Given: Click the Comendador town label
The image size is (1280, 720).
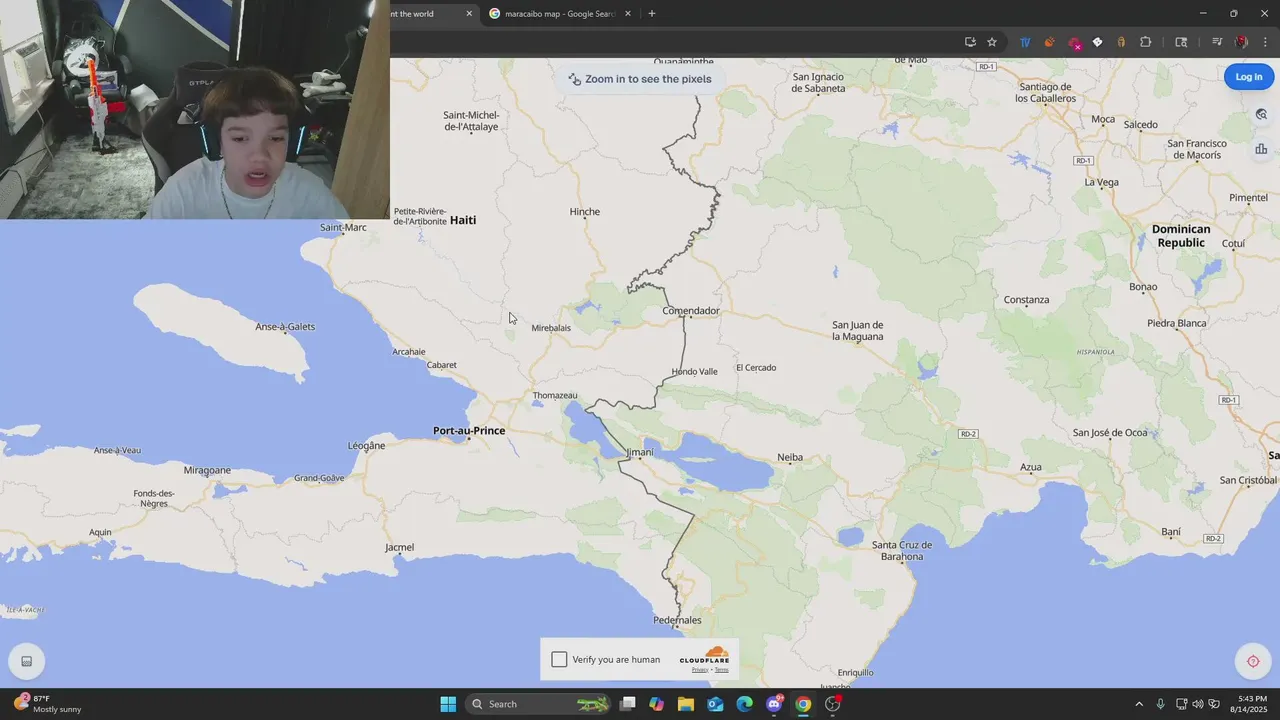Looking at the screenshot, I should click(x=691, y=311).
